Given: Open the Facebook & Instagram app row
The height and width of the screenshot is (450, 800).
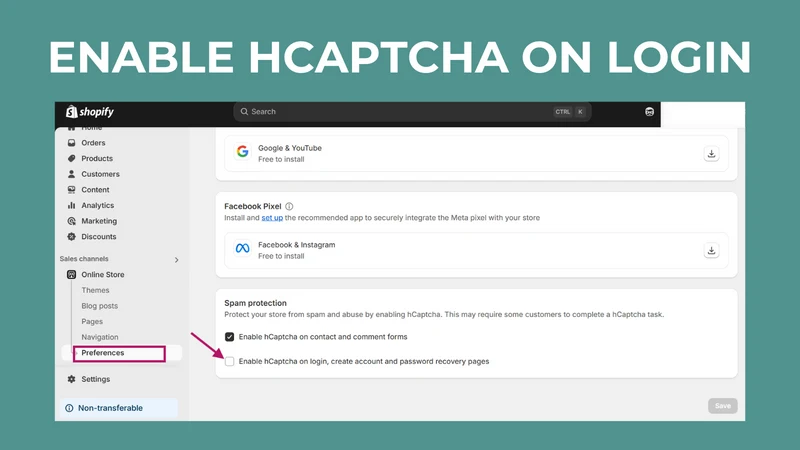Looking at the screenshot, I should (477, 251).
